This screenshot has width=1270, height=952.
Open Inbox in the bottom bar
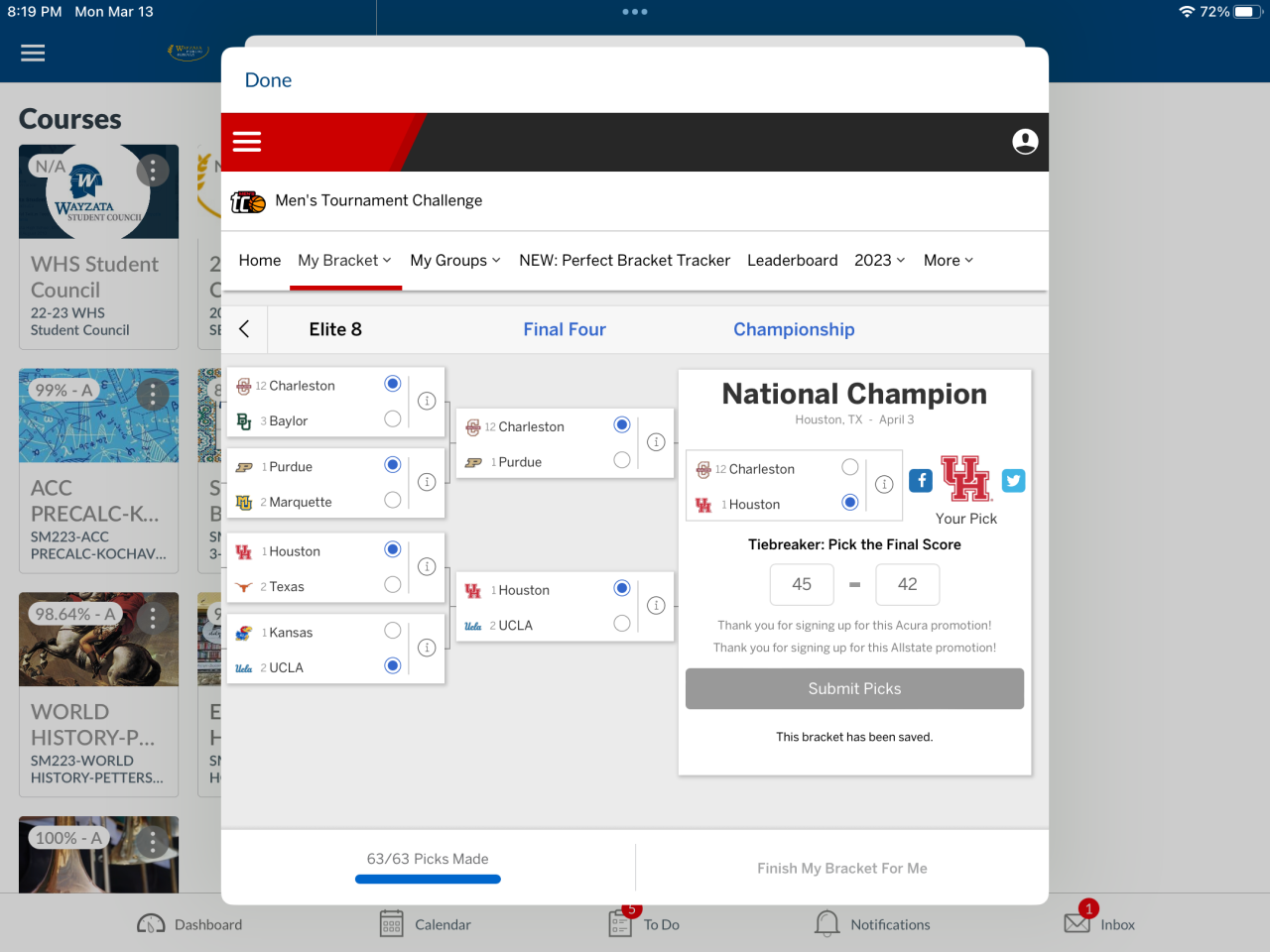click(x=1099, y=922)
